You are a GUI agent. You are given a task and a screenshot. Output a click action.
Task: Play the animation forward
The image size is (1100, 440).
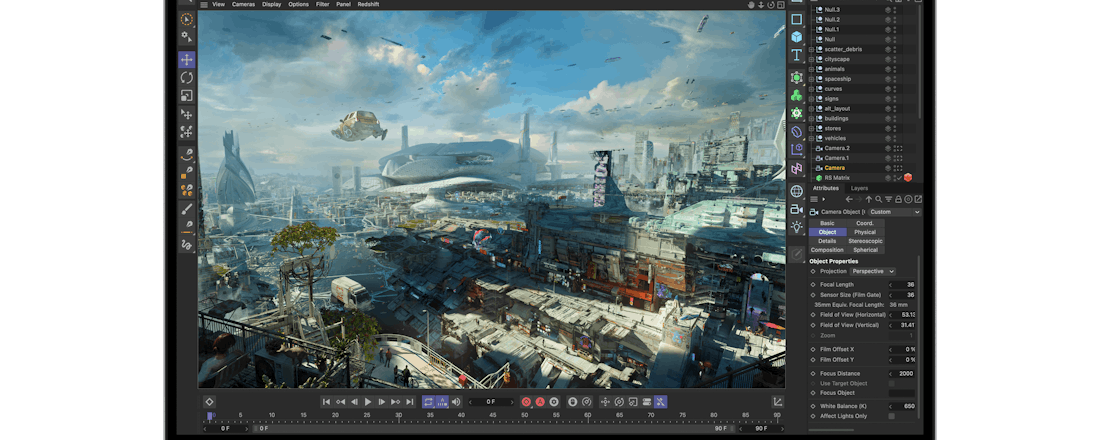368,402
